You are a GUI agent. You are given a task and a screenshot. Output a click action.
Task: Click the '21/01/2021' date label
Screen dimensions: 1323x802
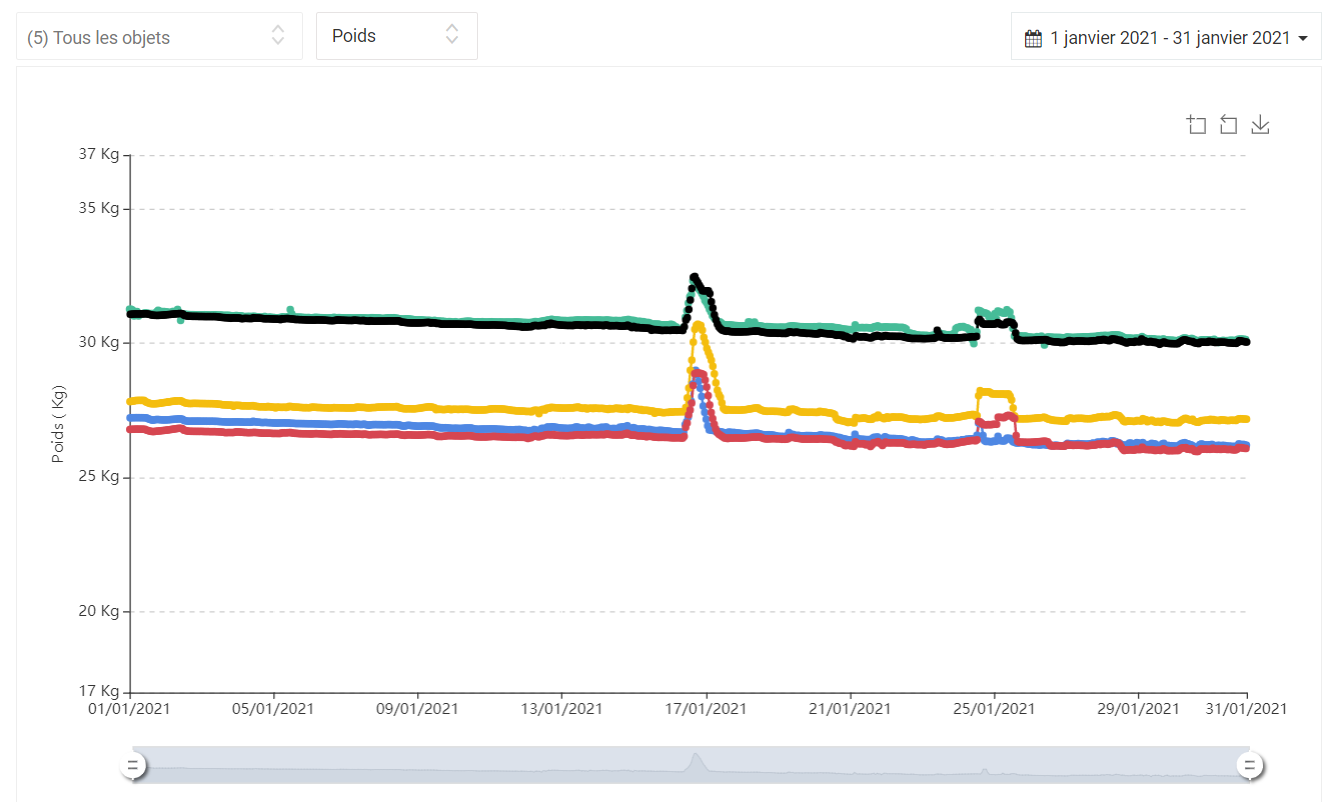(x=850, y=708)
